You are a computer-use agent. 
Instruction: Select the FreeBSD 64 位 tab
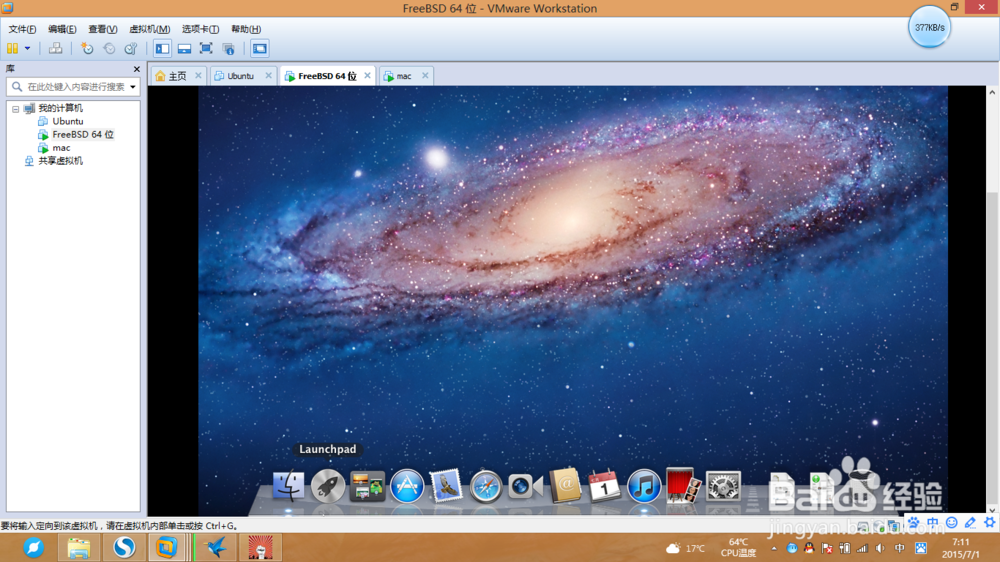327,76
